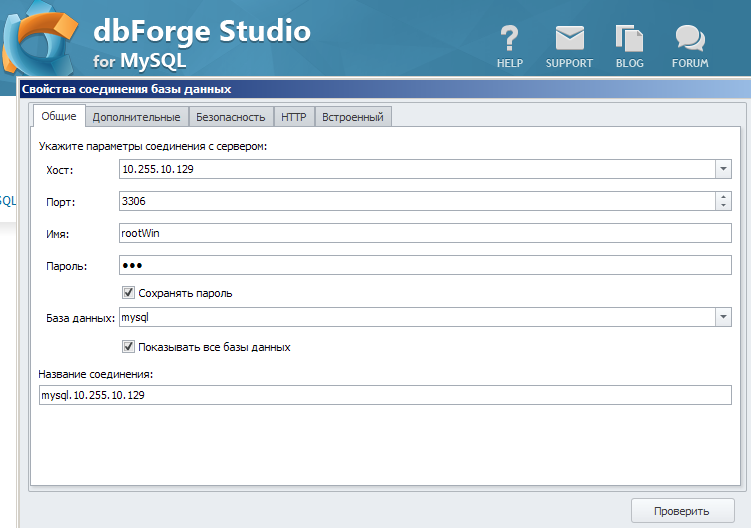Open the Support envelope icon

569,38
